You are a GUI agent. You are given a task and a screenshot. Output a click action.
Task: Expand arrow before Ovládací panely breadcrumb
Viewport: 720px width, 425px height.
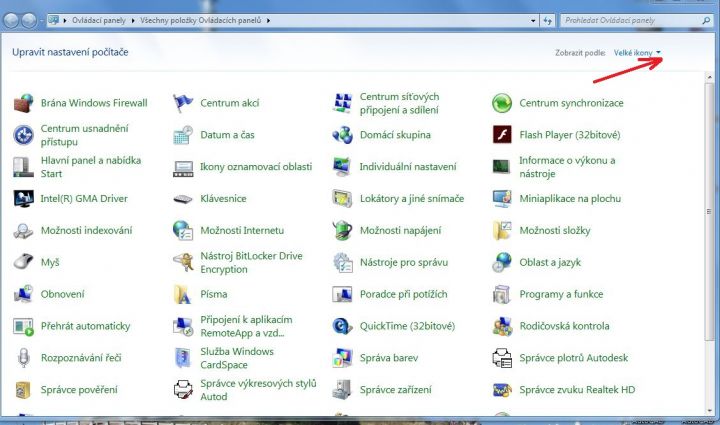(65, 21)
